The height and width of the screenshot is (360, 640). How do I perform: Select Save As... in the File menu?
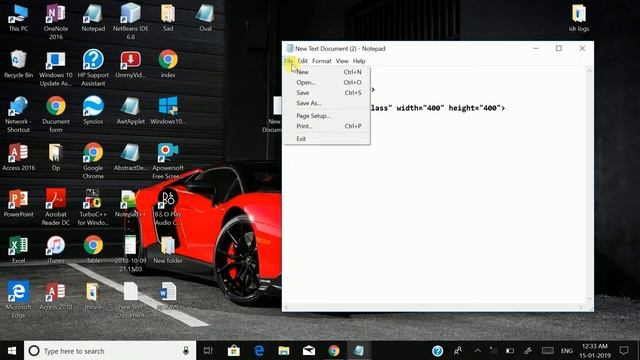[x=327, y=103]
